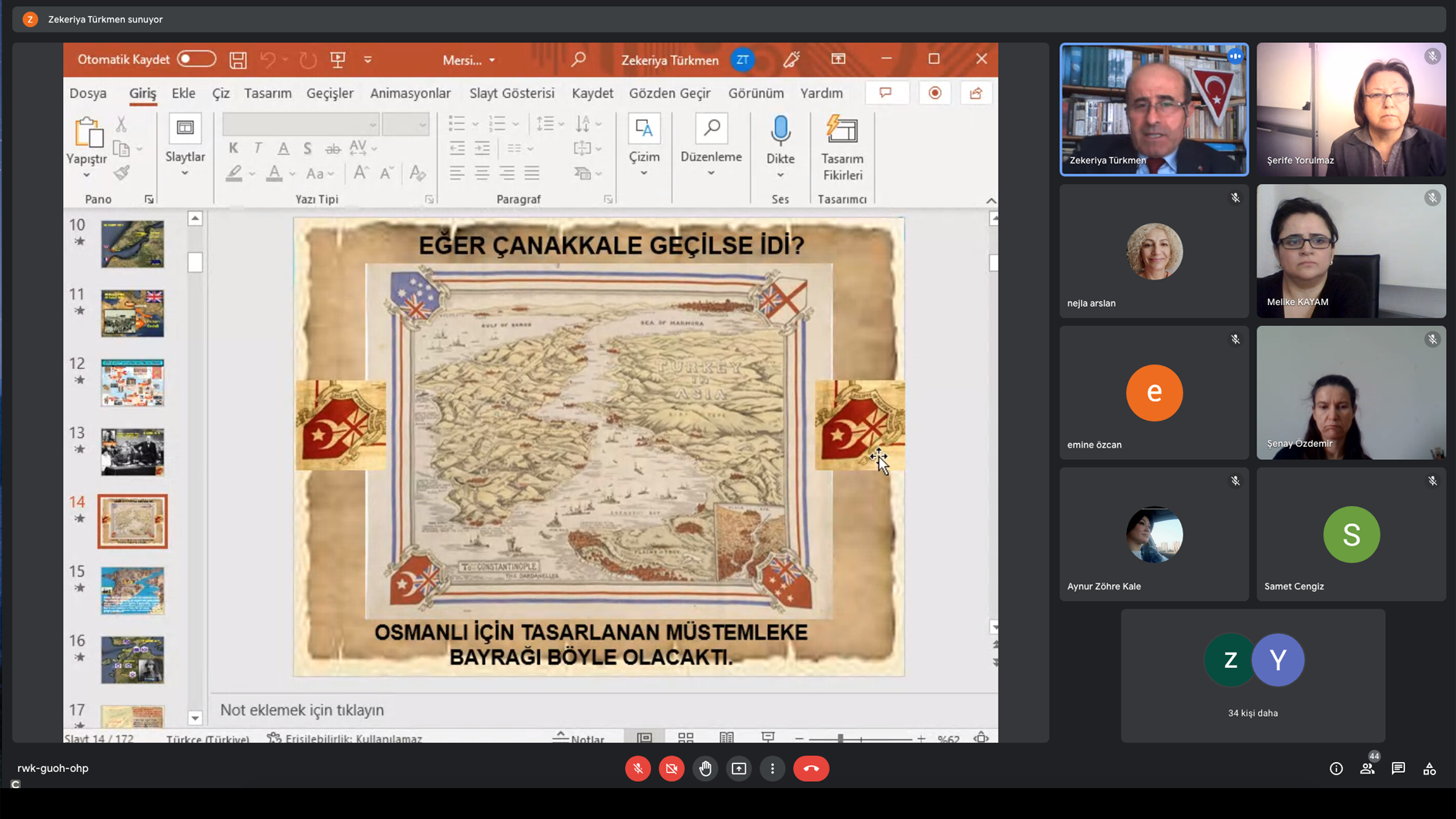The width and height of the screenshot is (1456, 819).
Task: Select slide 16 thumbnail
Action: pos(133,660)
